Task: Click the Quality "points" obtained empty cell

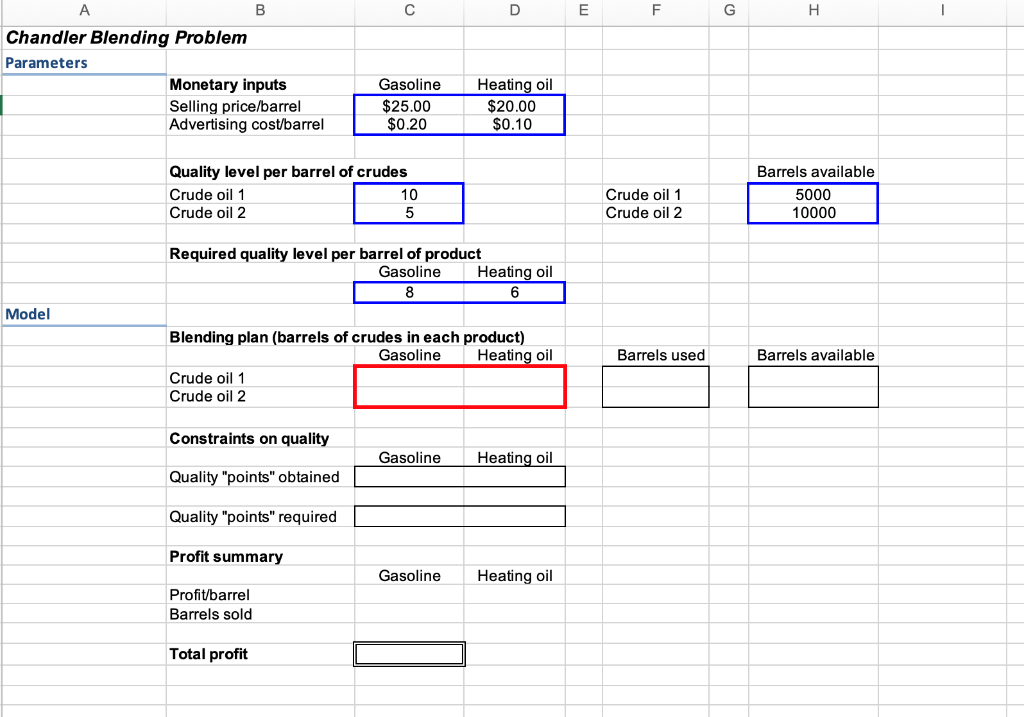Action: click(409, 477)
